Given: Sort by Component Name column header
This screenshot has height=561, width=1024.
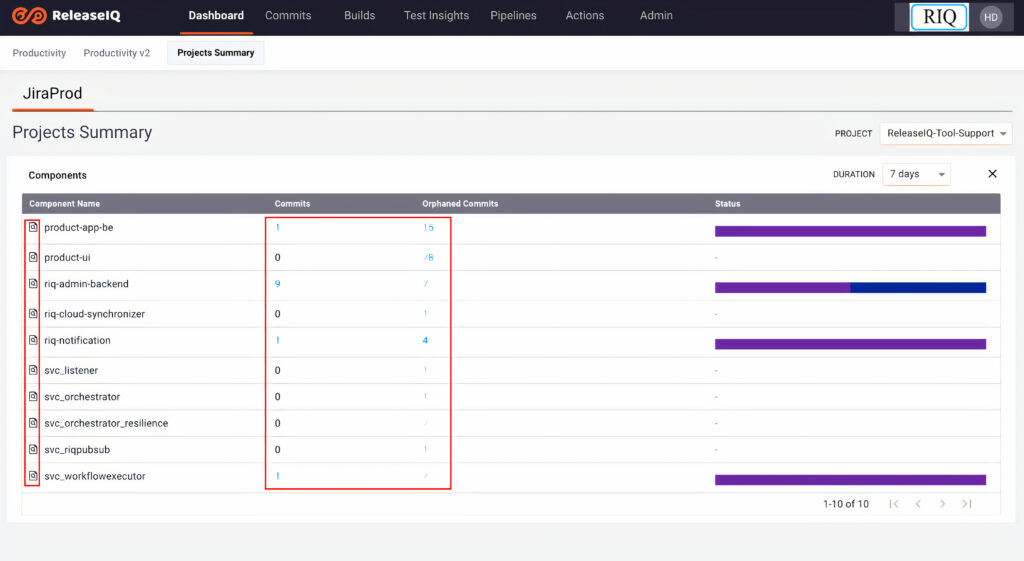Looking at the screenshot, I should click(x=64, y=204).
